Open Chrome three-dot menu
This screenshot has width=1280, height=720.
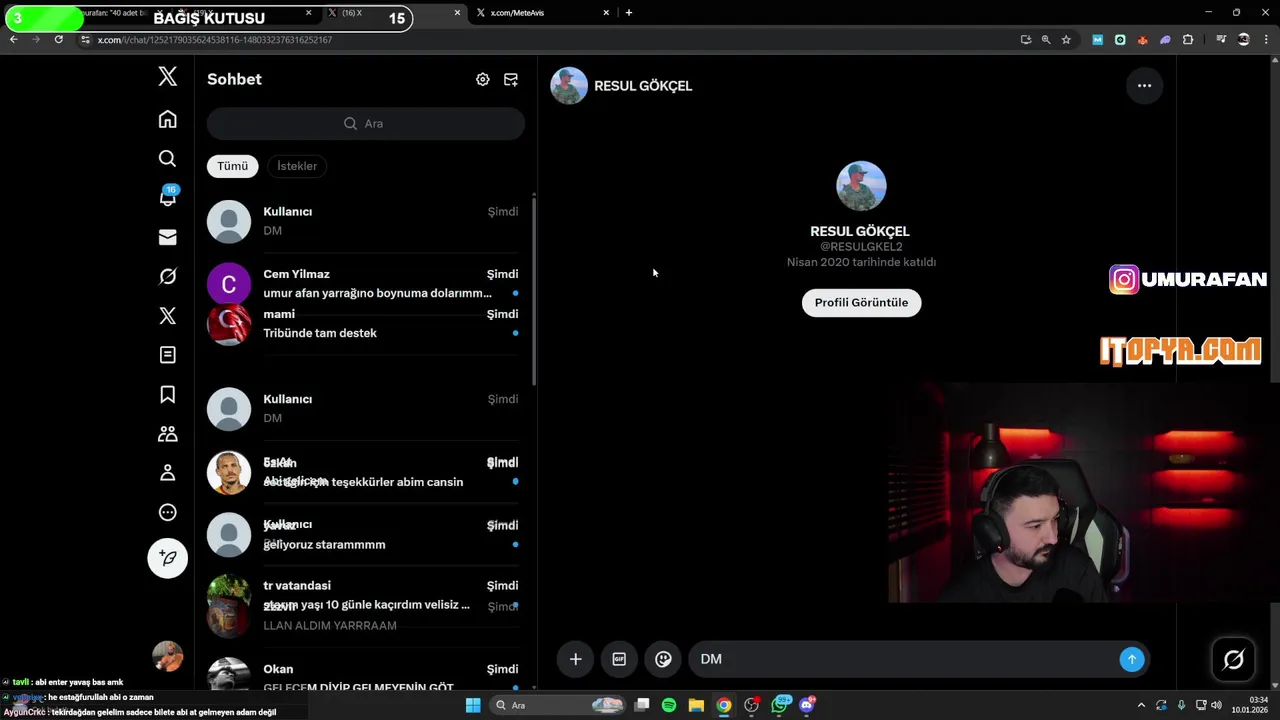(x=1266, y=40)
